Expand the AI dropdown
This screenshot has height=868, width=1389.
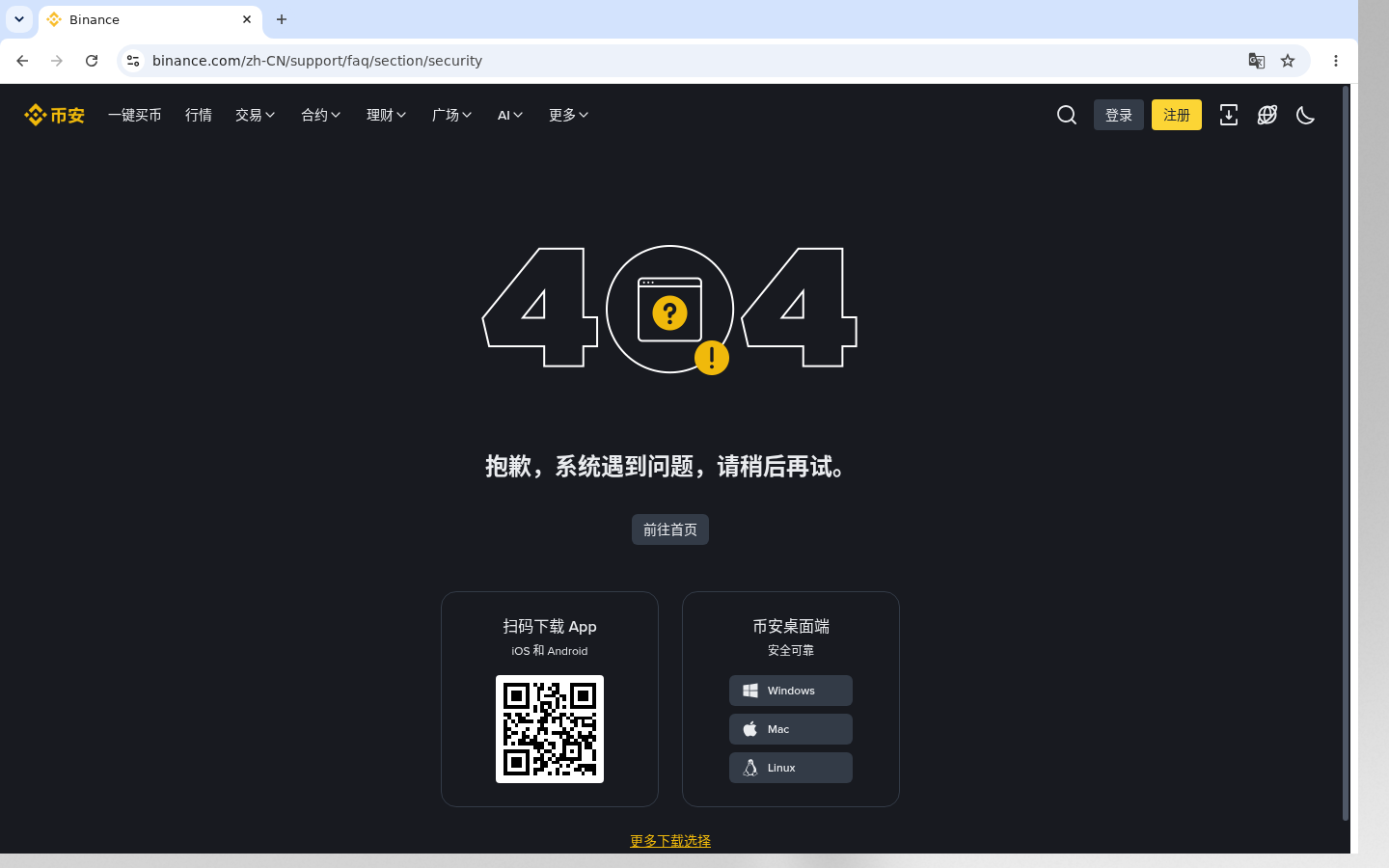[x=510, y=115]
